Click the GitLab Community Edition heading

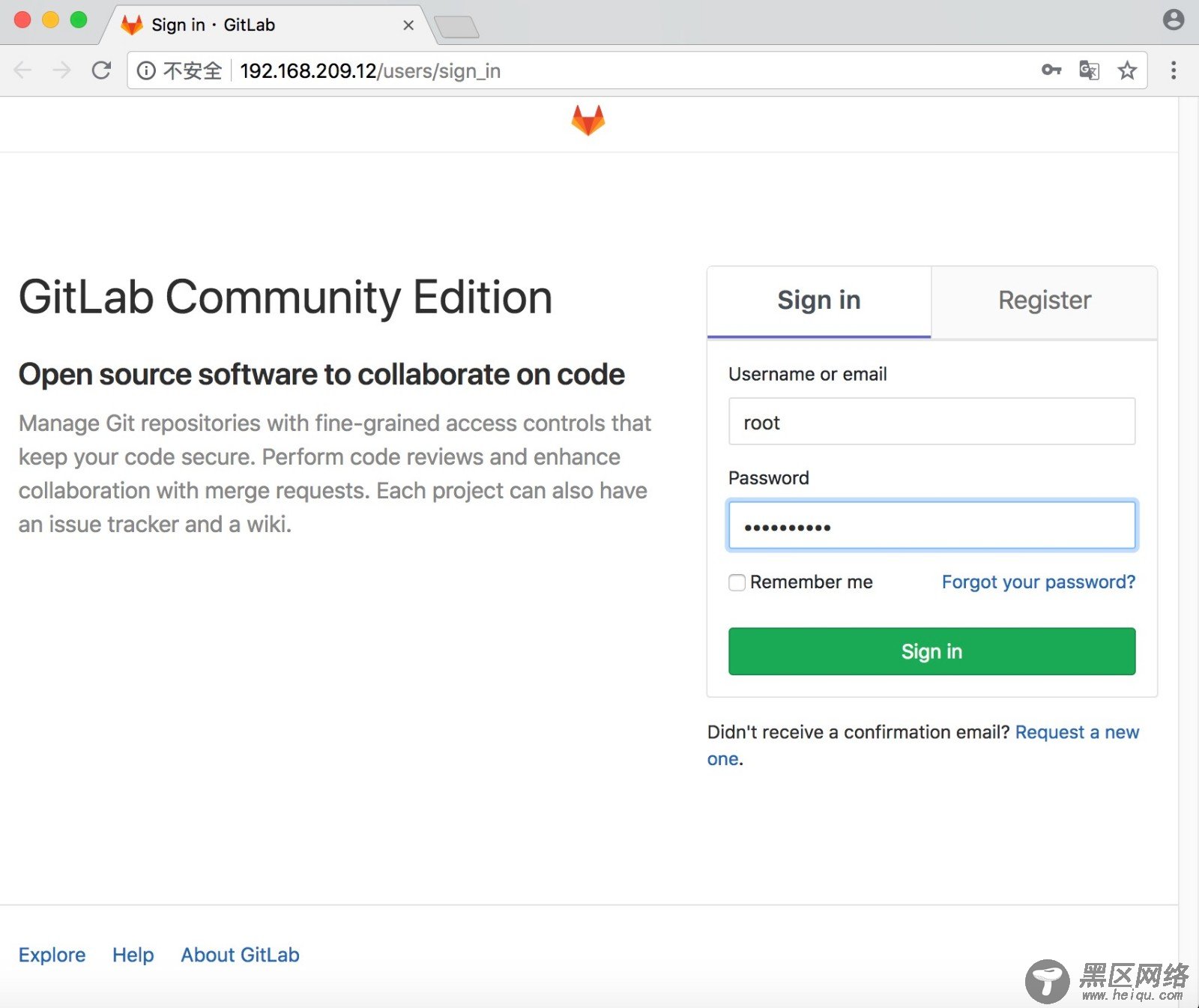286,298
